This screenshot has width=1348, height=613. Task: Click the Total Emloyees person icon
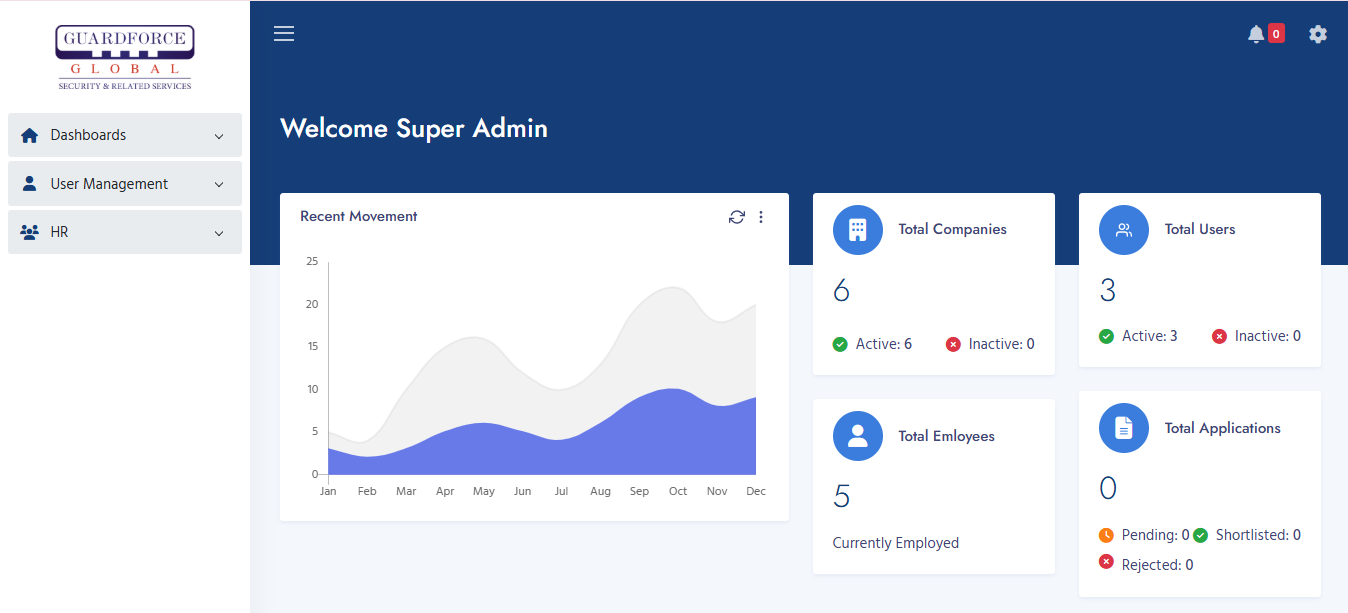click(857, 435)
